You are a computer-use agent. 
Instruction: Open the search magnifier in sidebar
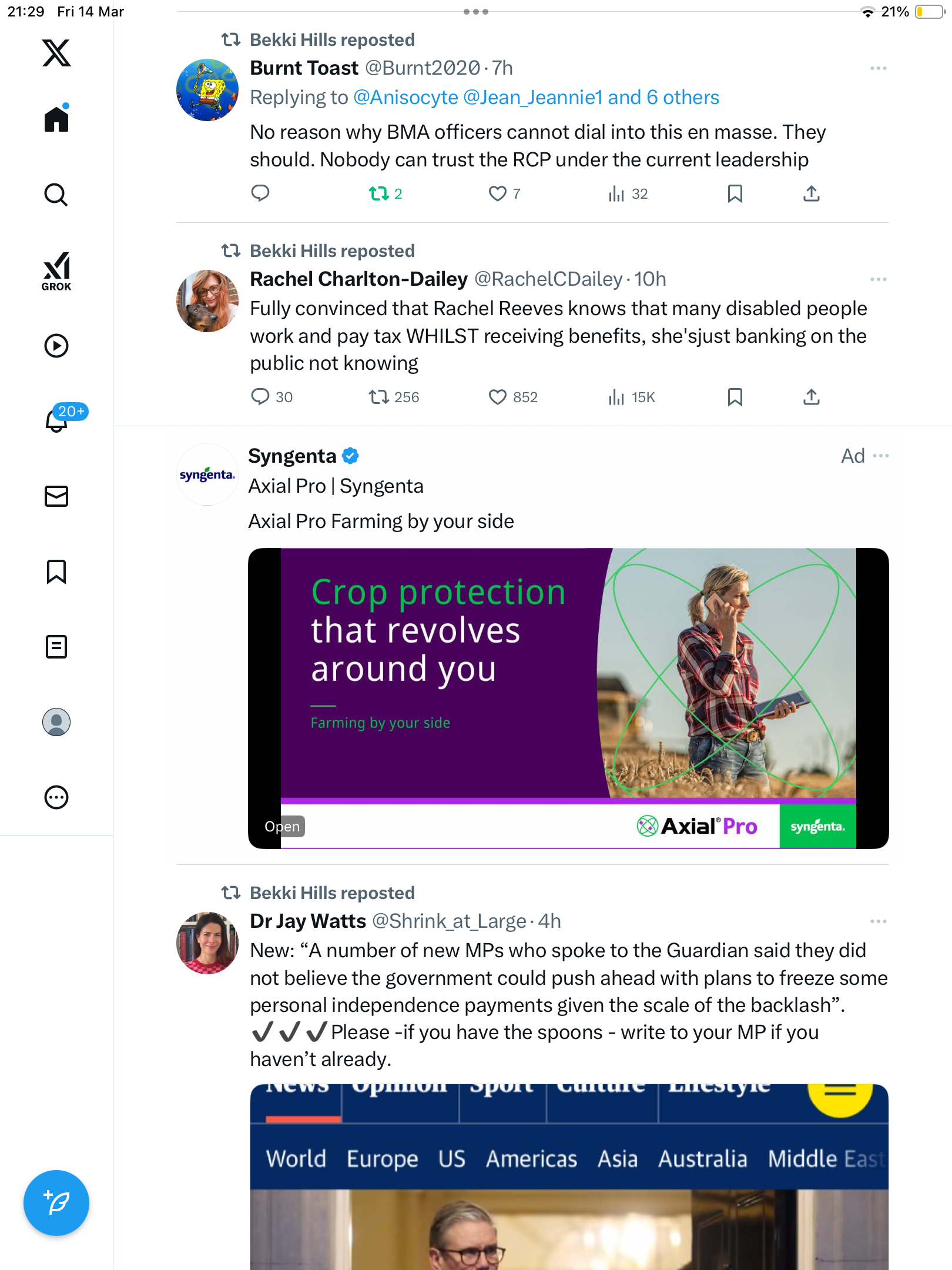[x=56, y=195]
